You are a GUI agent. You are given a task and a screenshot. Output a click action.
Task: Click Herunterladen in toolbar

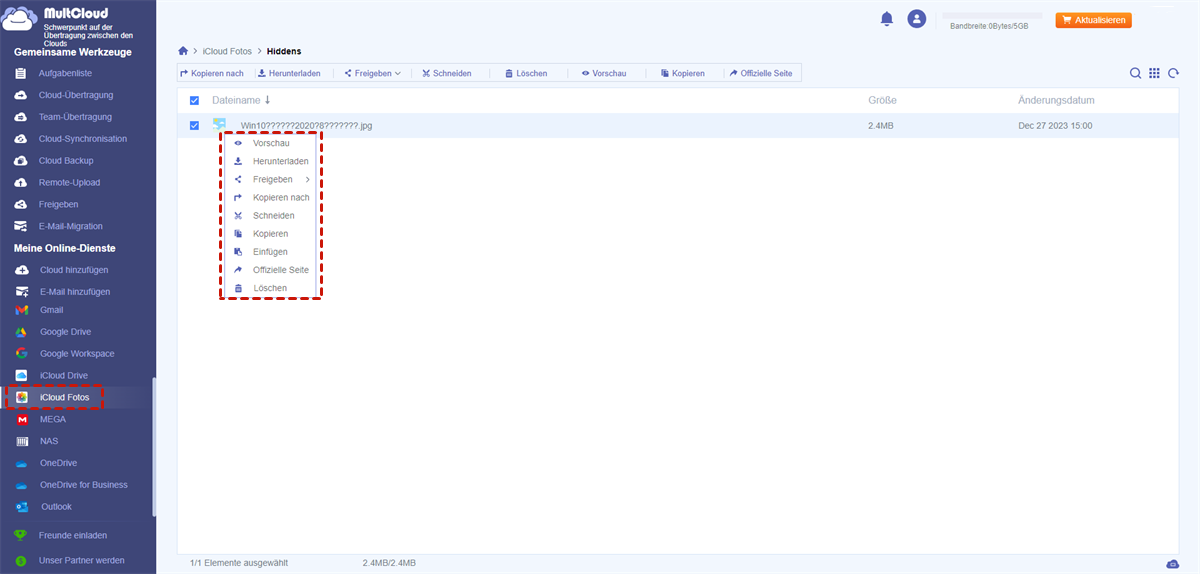point(289,73)
